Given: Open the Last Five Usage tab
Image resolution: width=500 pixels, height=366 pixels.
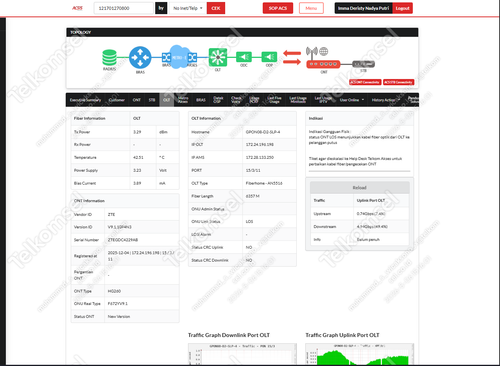Looking at the screenshot, I should [x=274, y=100].
